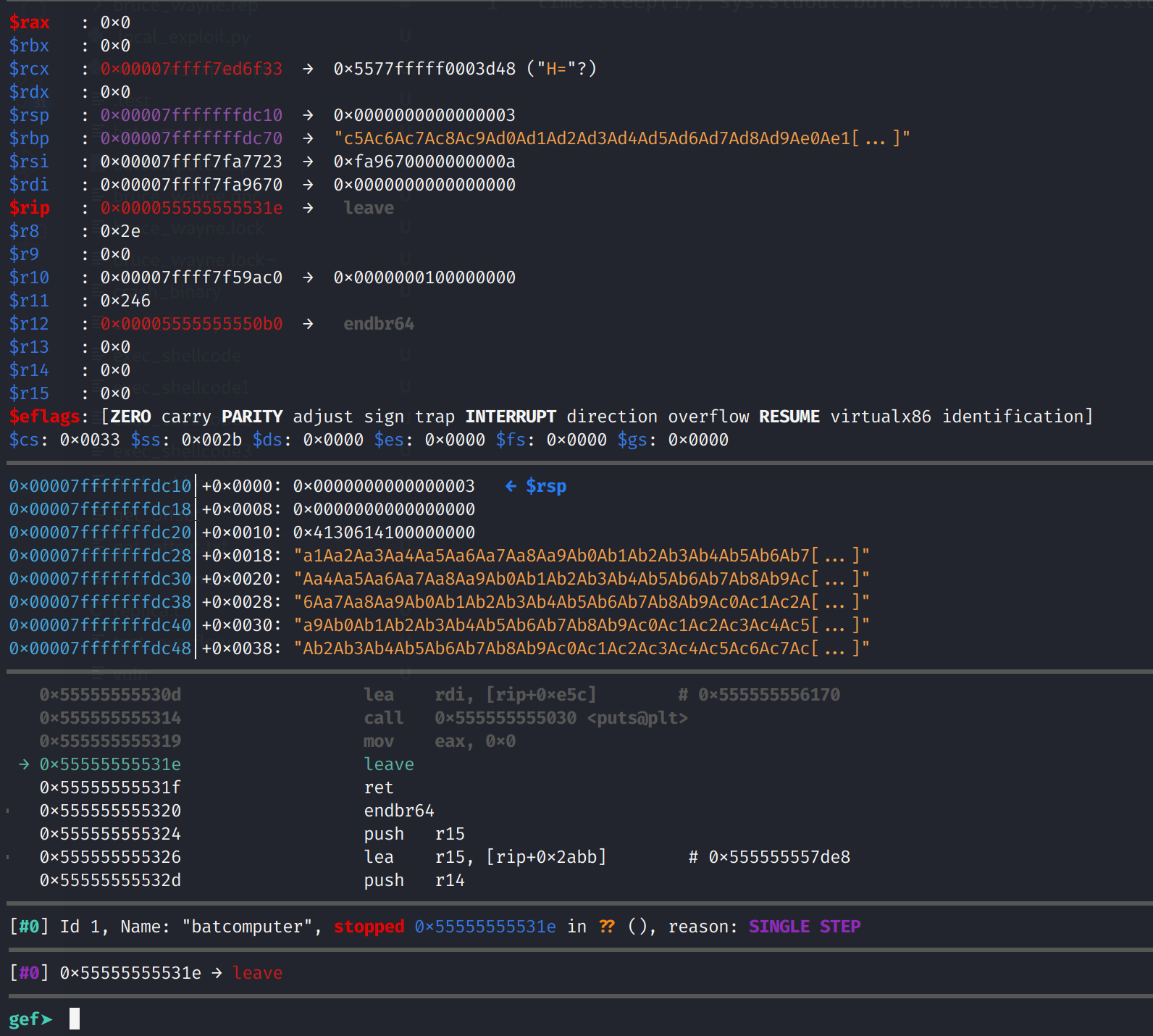Click the $r14 register label
The width and height of the screenshot is (1153, 1036).
pos(29,370)
